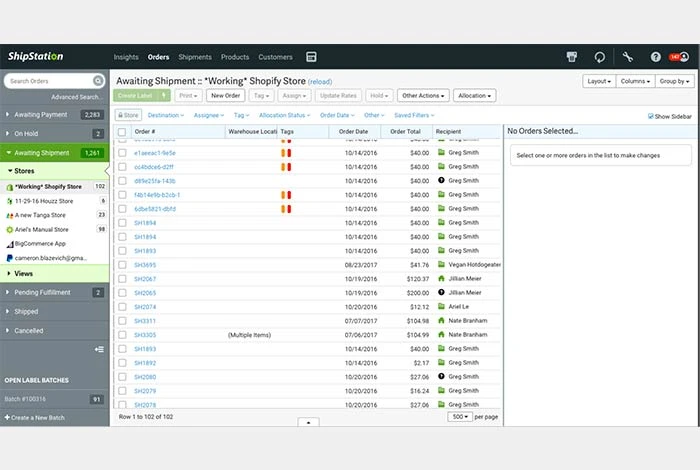Click the ShipStation logo
Screen dimensions: 700x470
(x=36, y=56)
